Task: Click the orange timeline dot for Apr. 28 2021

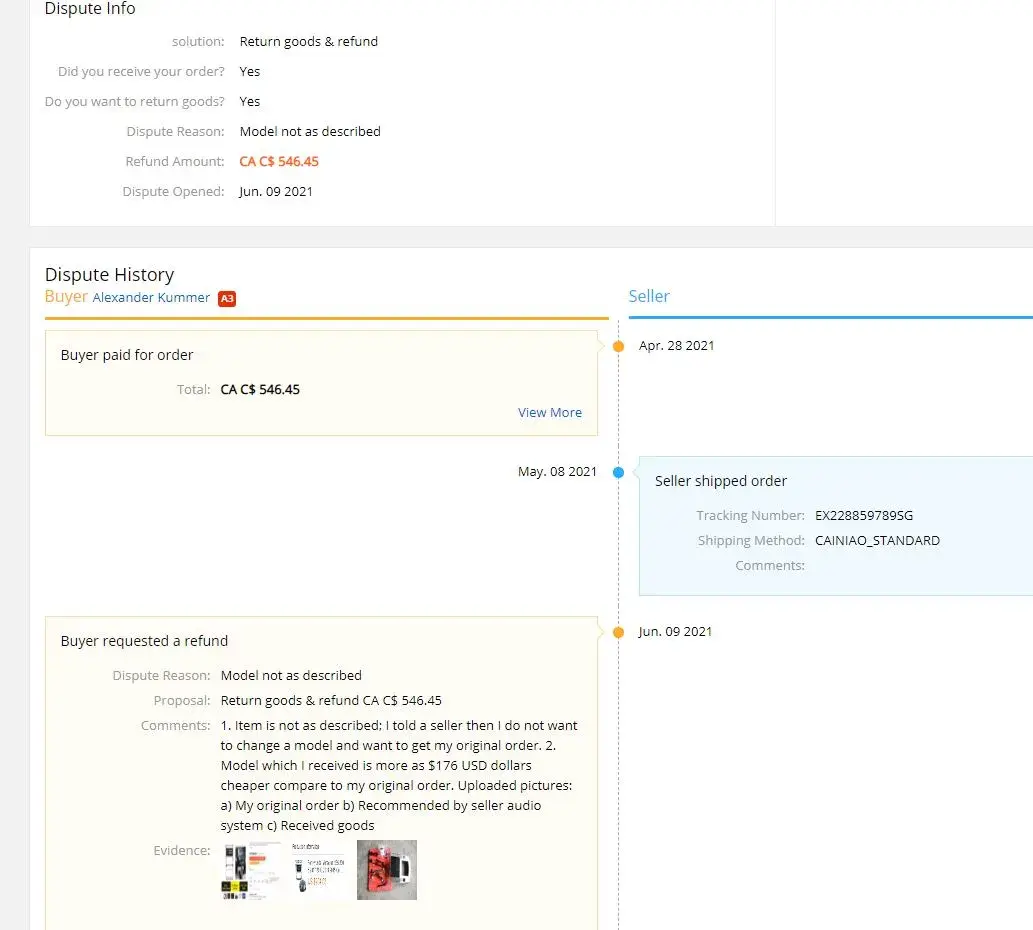Action: pyautogui.click(x=618, y=346)
